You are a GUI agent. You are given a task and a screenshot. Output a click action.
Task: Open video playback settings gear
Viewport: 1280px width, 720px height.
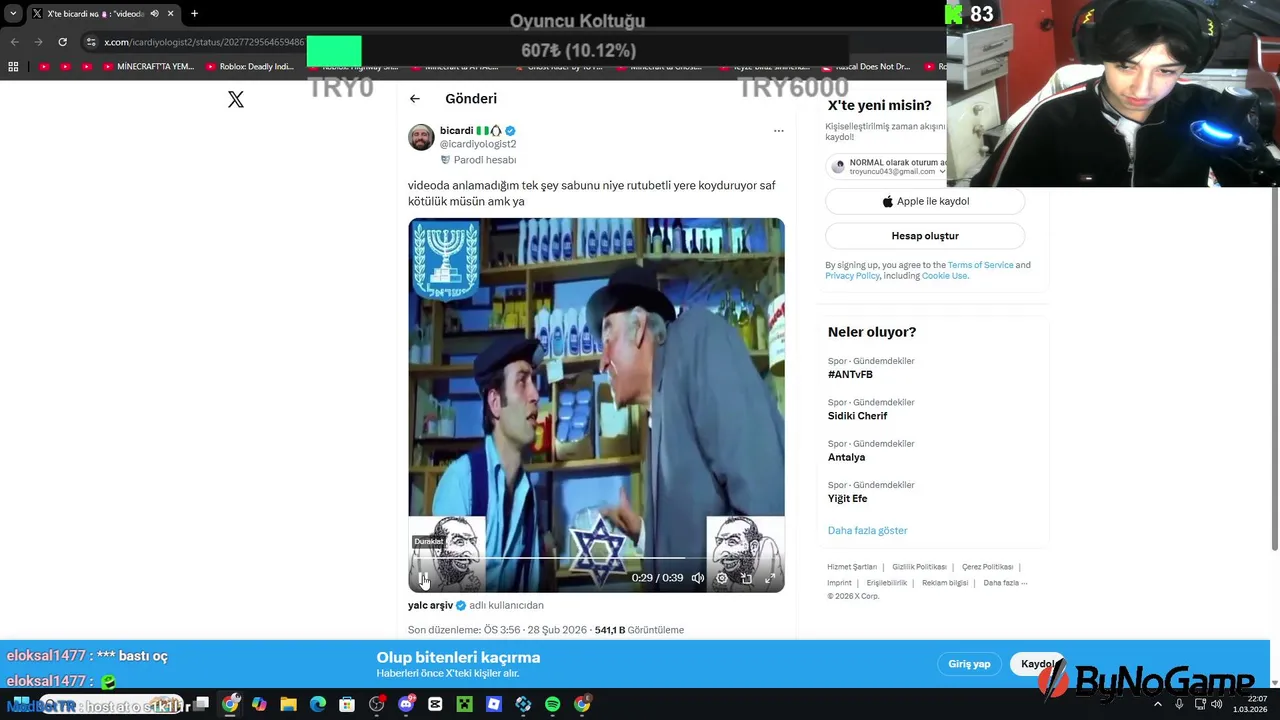pos(722,578)
